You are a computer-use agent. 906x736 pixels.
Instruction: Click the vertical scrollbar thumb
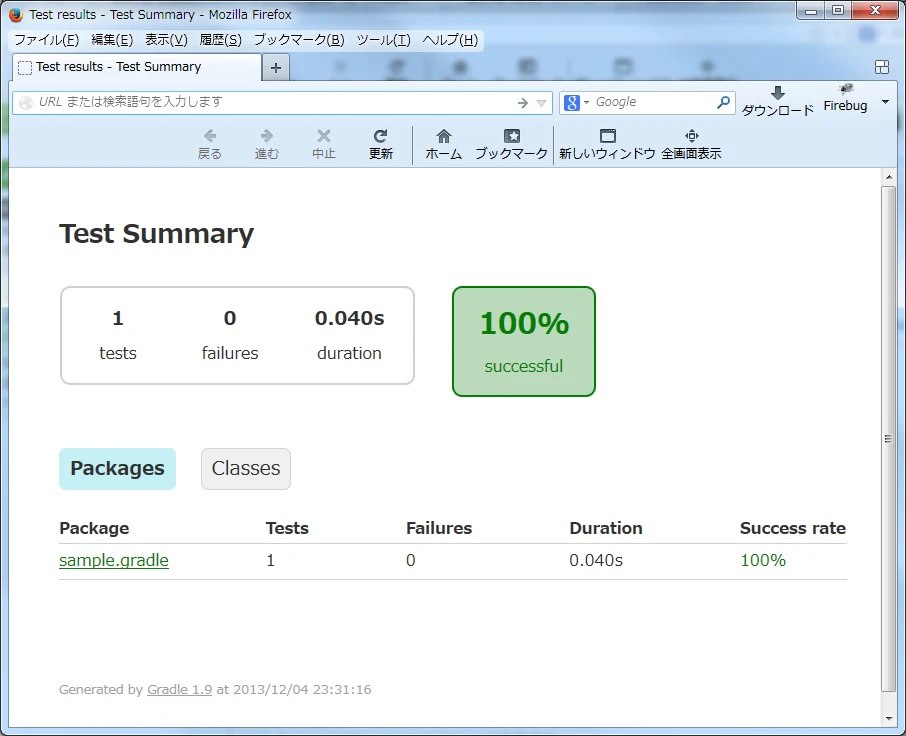click(888, 439)
